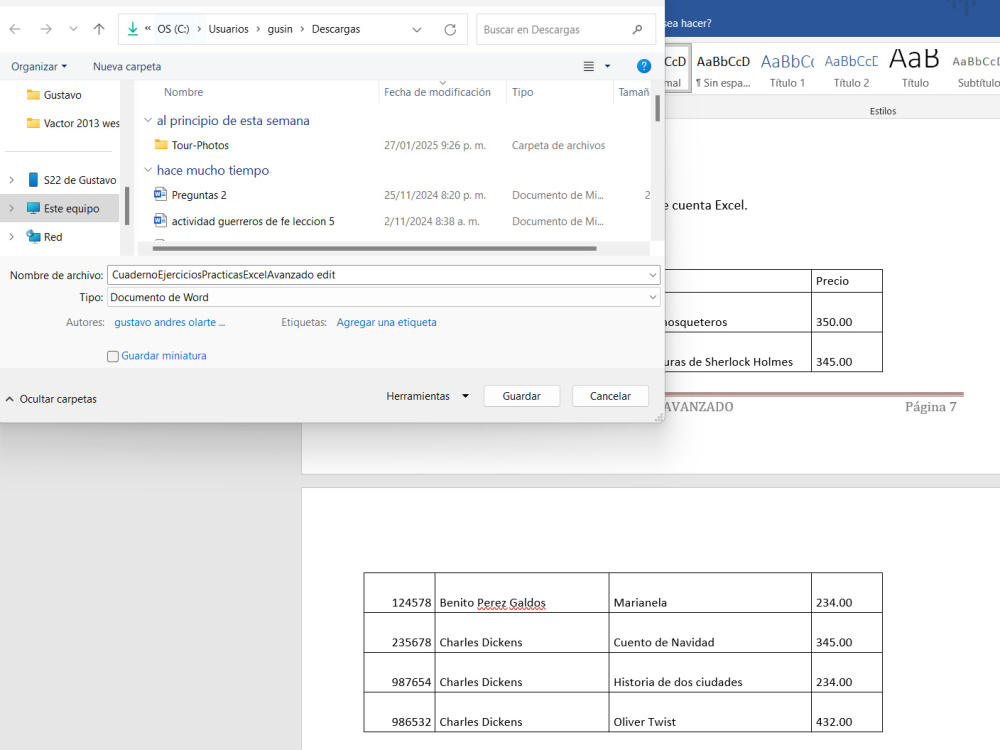
Task: Click the Guardar button
Action: [522, 396]
